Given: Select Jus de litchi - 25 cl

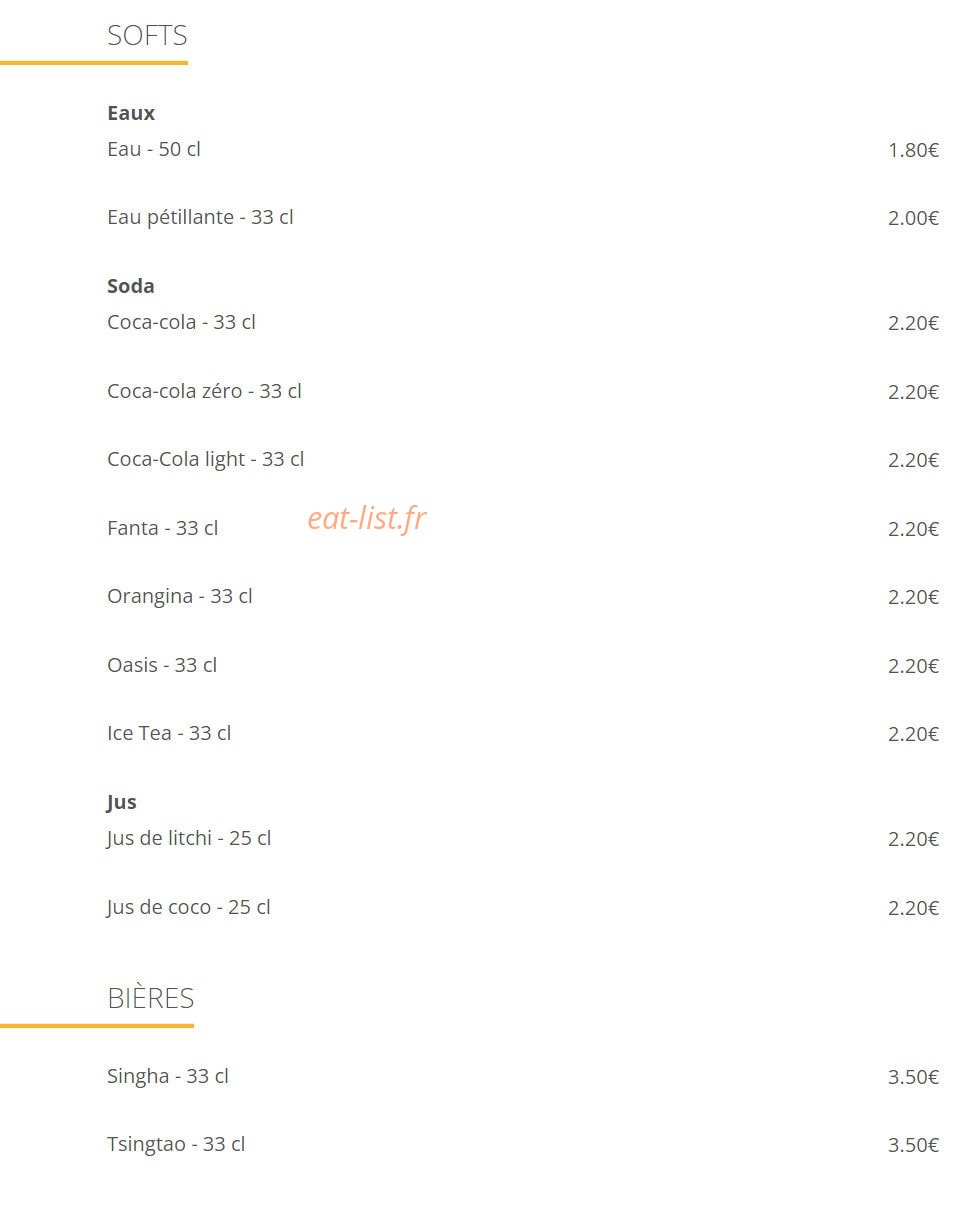Looking at the screenshot, I should [189, 838].
